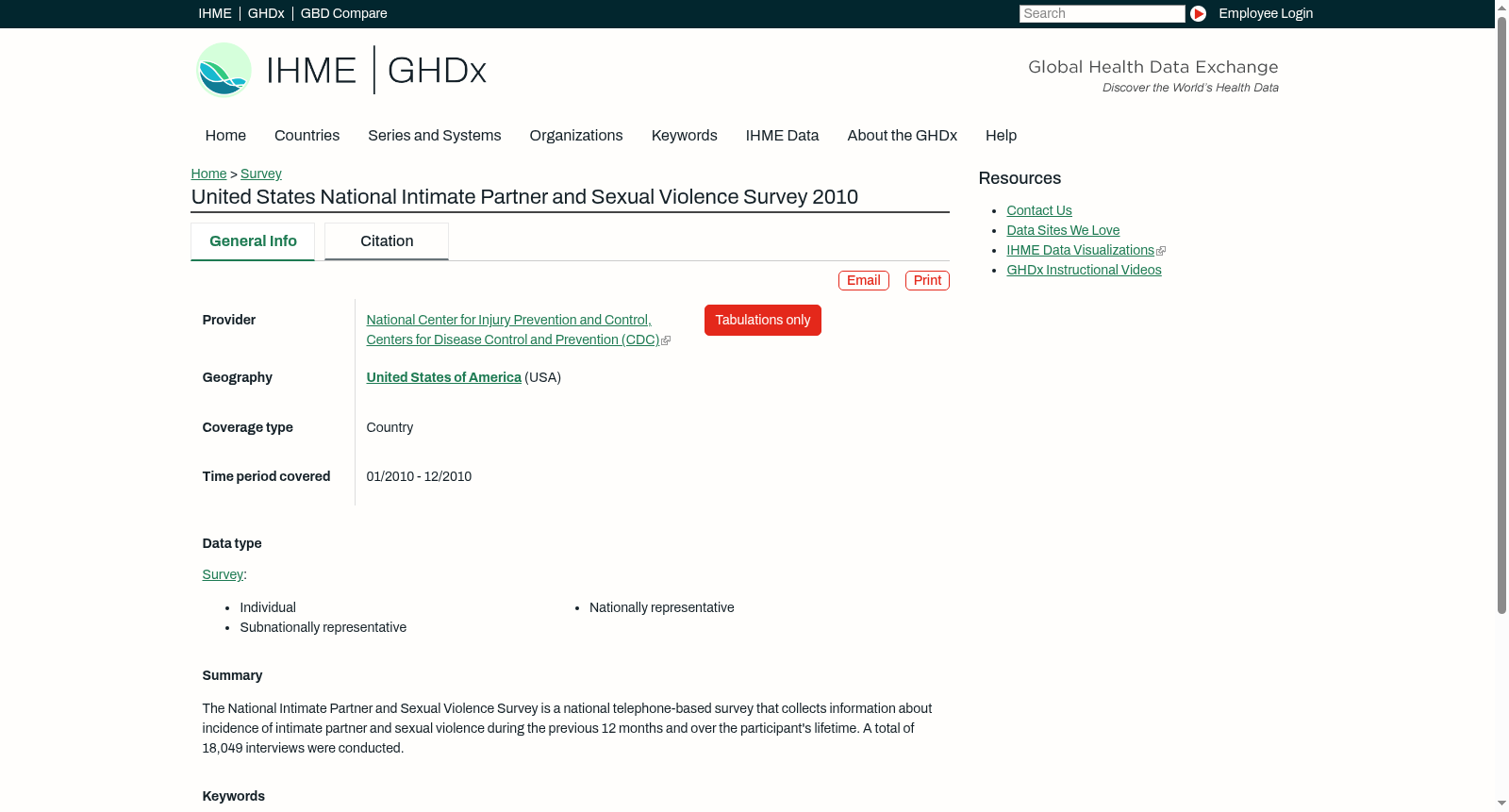The height and width of the screenshot is (812, 1509).
Task: Open the IHME link in top bar
Action: 215,13
